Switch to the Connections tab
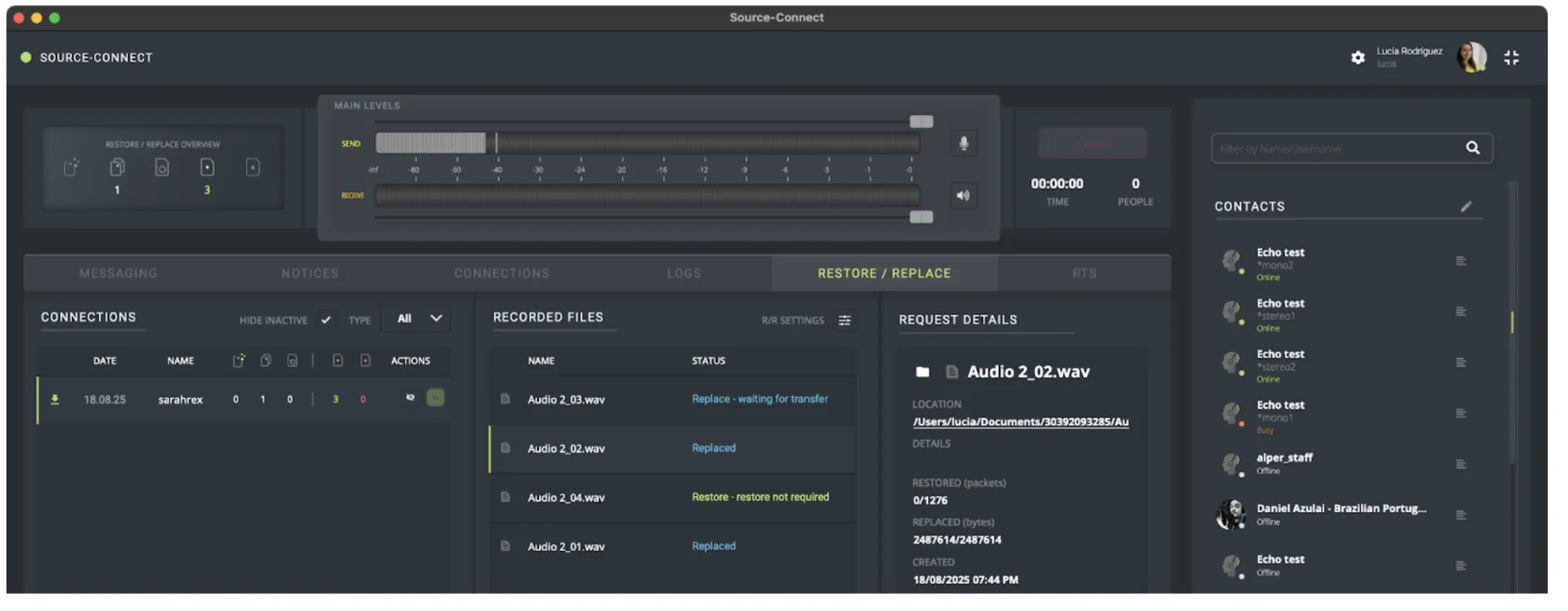 pyautogui.click(x=501, y=273)
